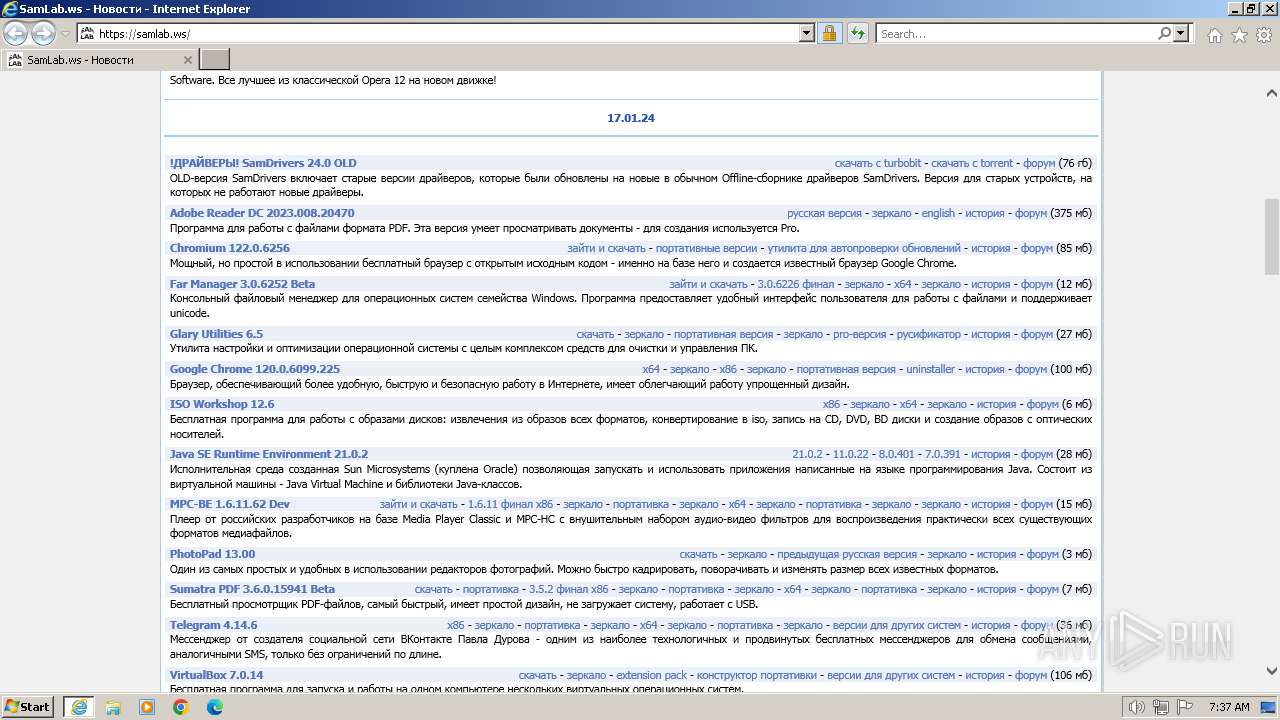
Task: Click '1.6.11 финал x86' link for MPC-BE
Action: [510, 504]
